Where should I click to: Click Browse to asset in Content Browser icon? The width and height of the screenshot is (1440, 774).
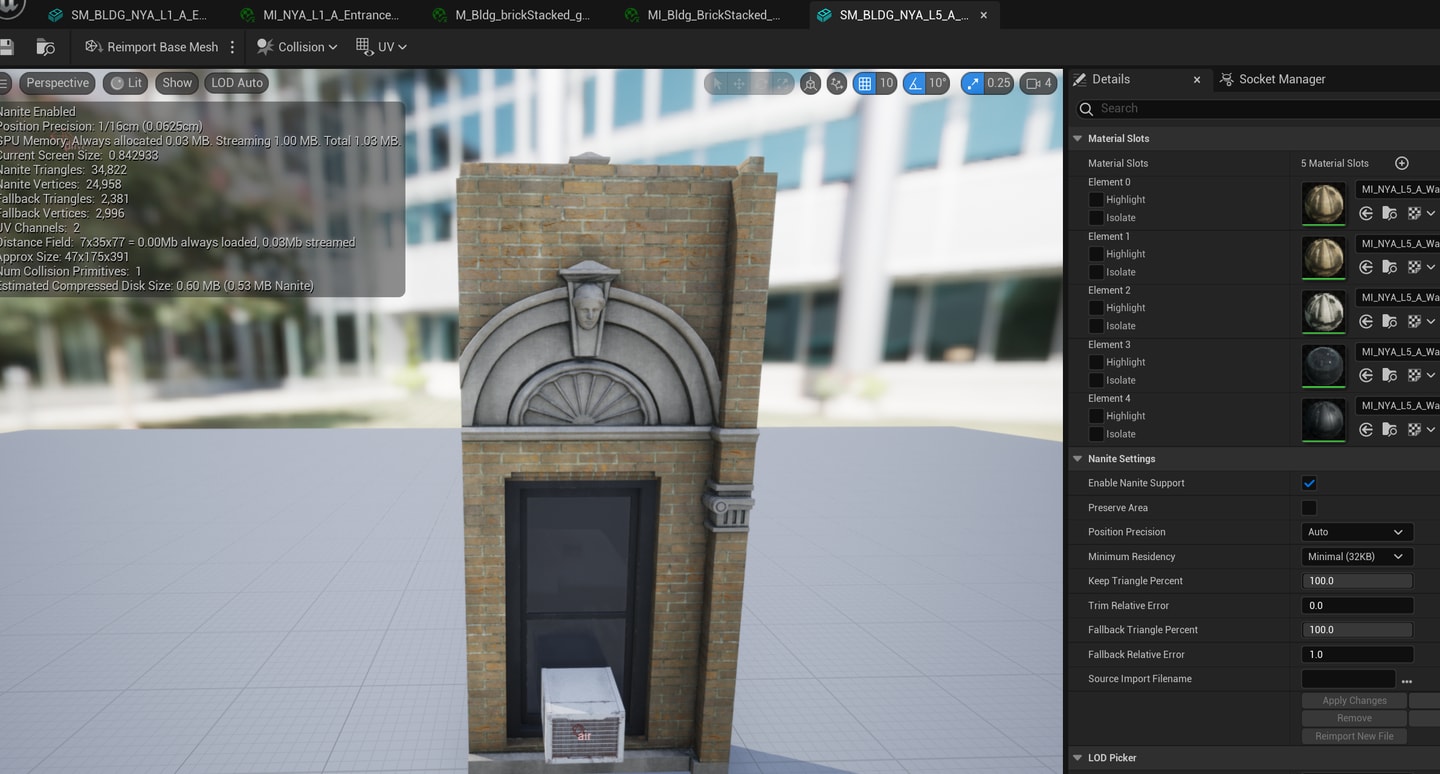tap(45, 47)
